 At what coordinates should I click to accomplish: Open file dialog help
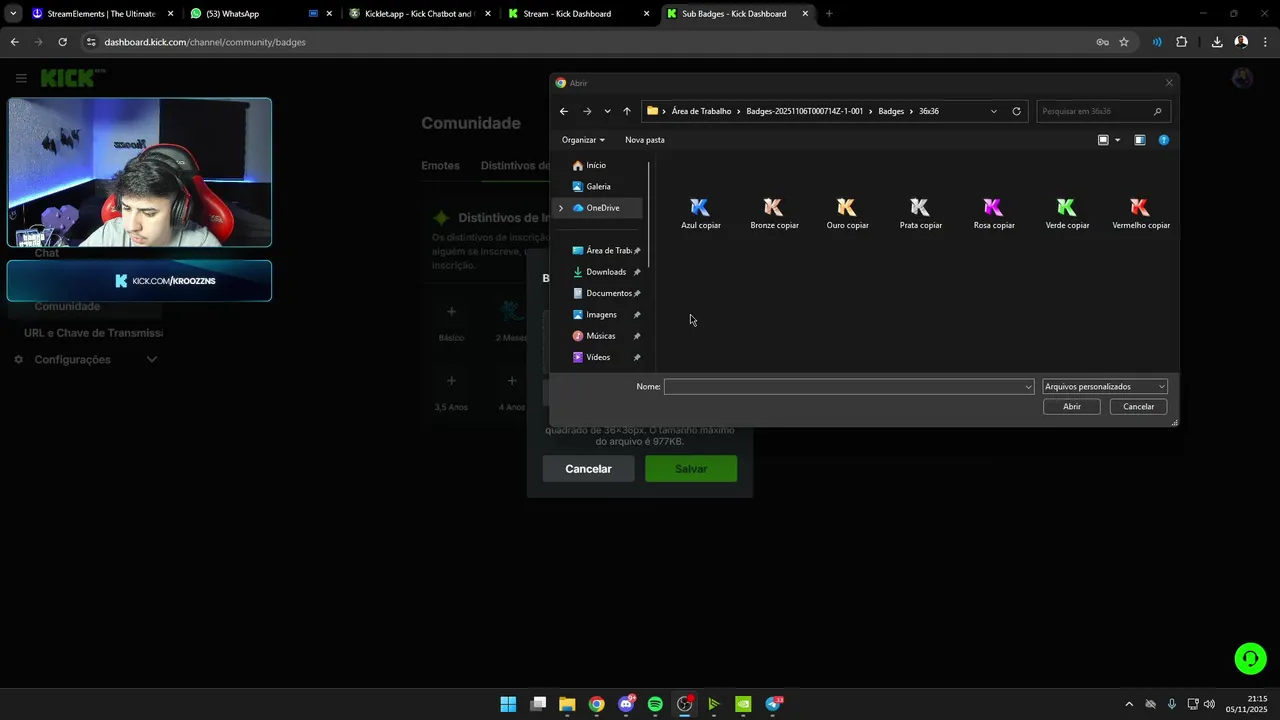coord(1164,140)
